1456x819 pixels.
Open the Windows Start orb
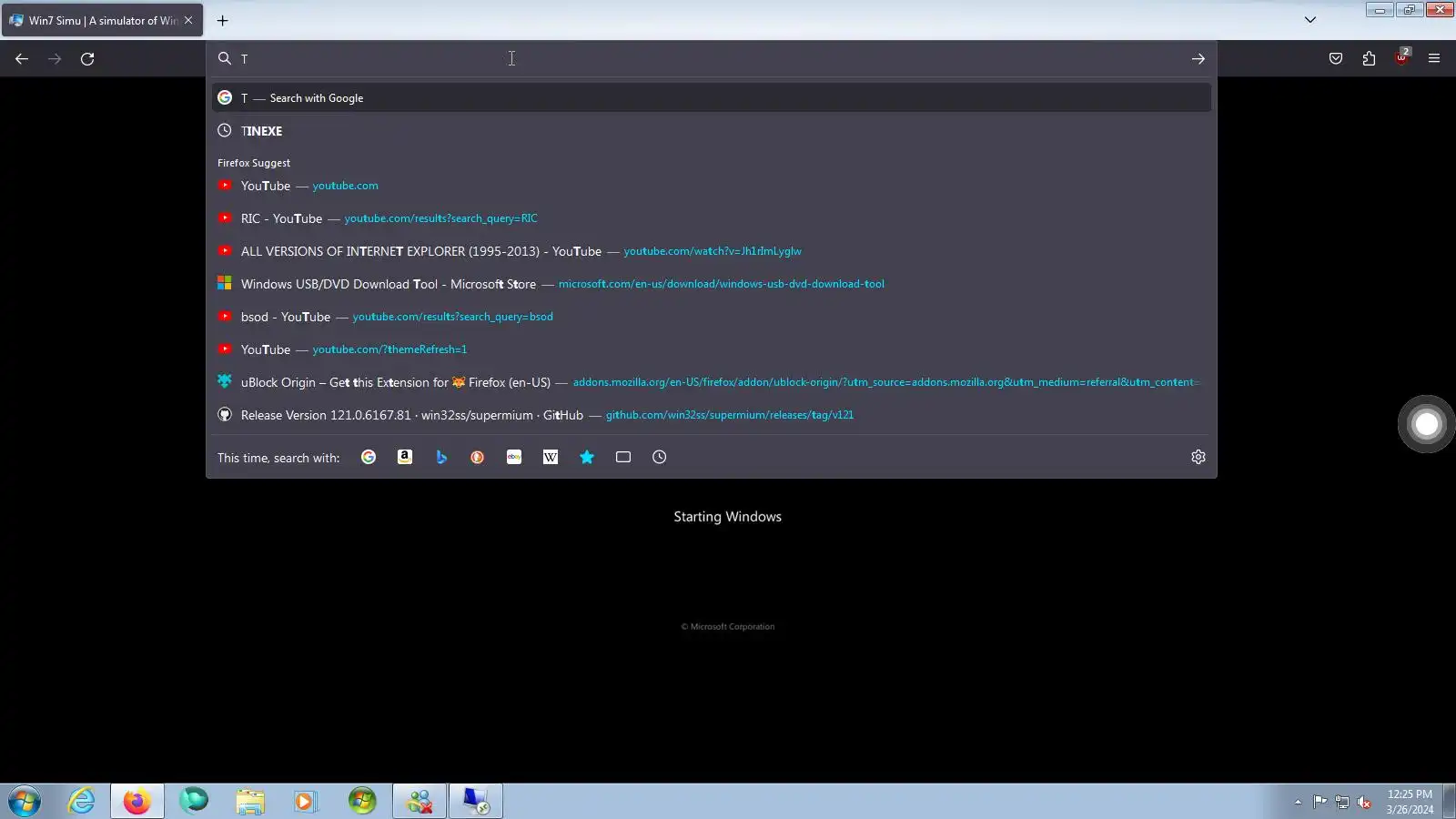coord(25,802)
